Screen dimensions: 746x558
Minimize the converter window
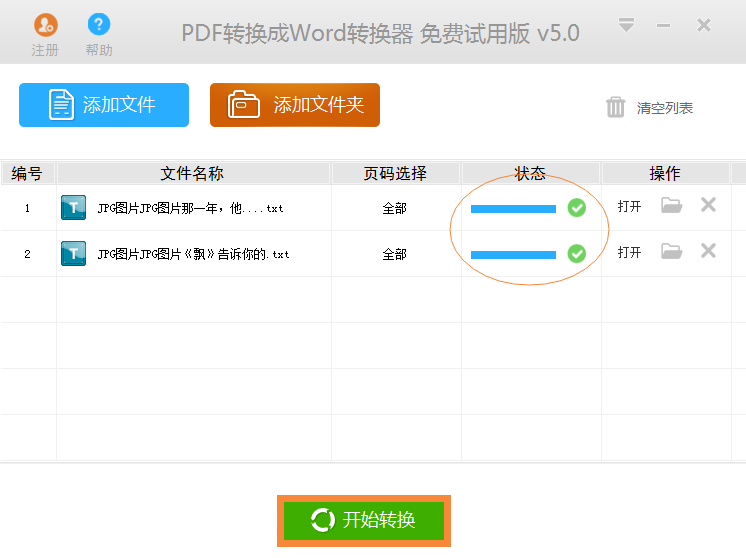663,25
